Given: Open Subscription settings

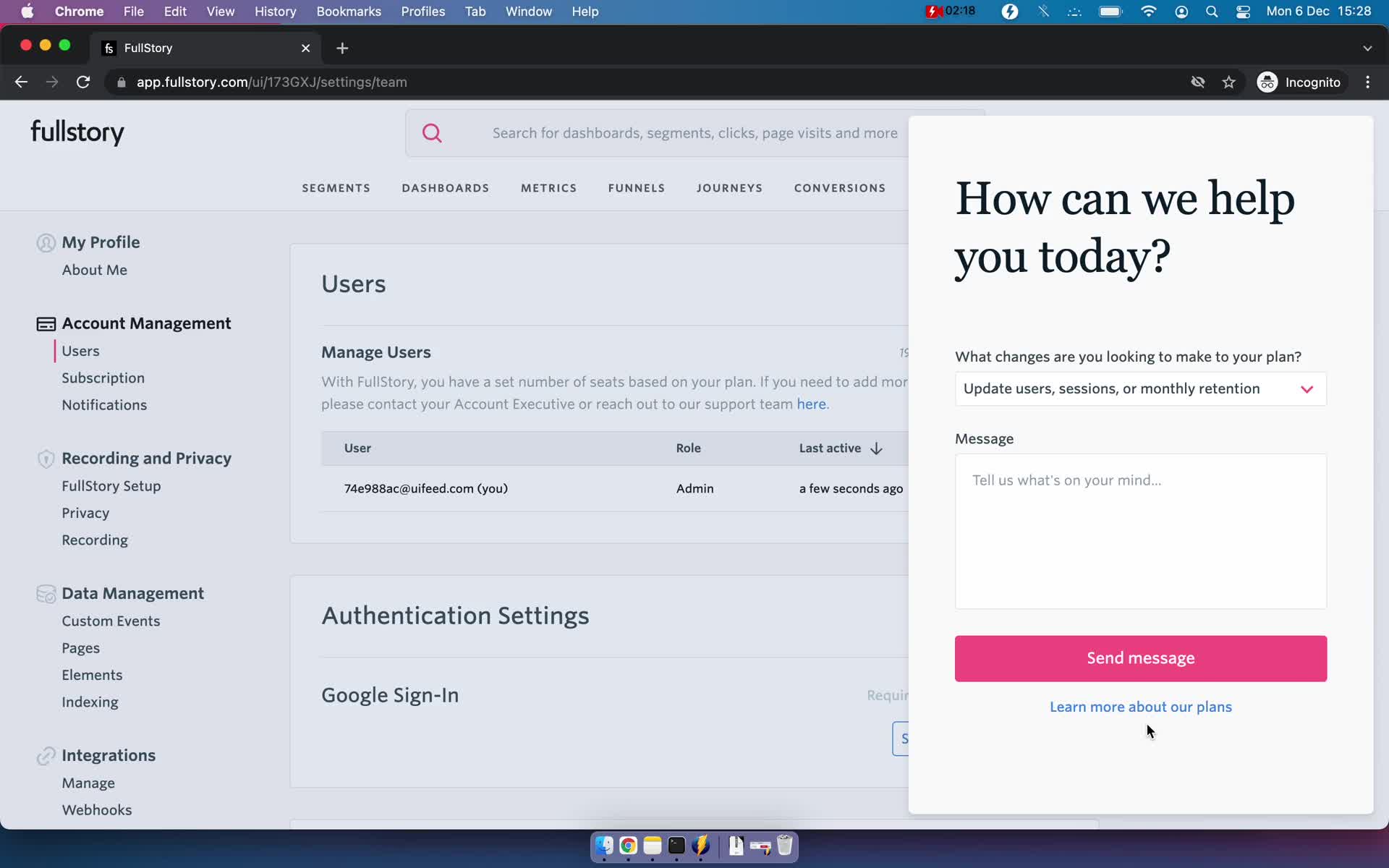Looking at the screenshot, I should point(103,378).
